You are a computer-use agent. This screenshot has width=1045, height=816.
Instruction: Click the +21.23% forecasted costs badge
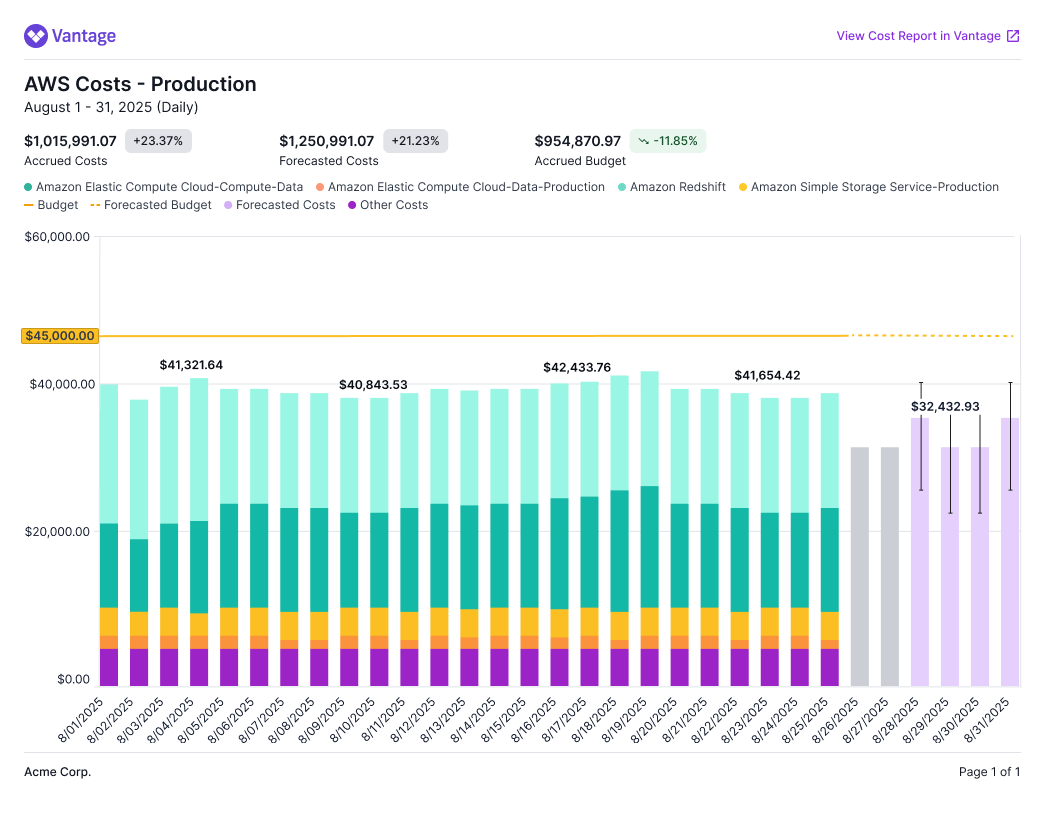(415, 141)
